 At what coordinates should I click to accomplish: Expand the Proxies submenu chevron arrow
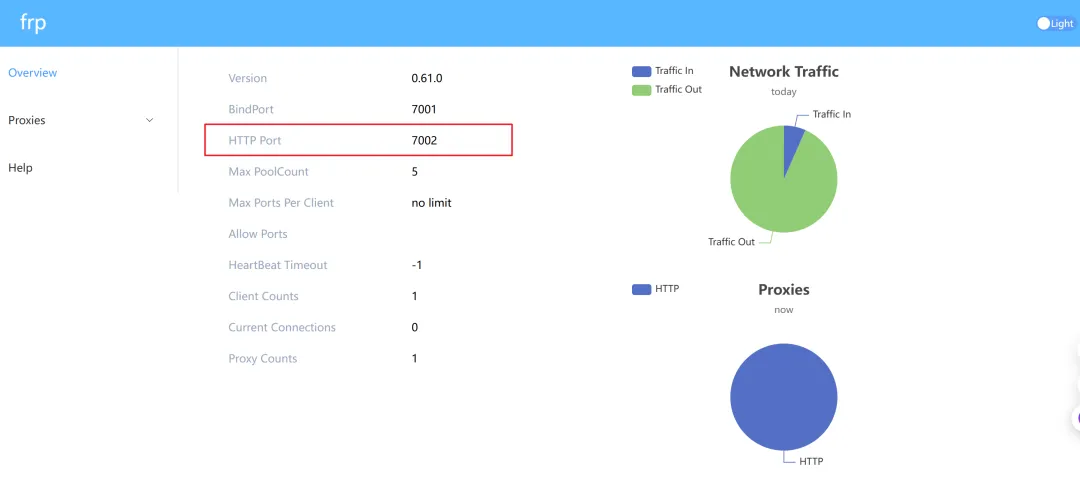[x=150, y=120]
